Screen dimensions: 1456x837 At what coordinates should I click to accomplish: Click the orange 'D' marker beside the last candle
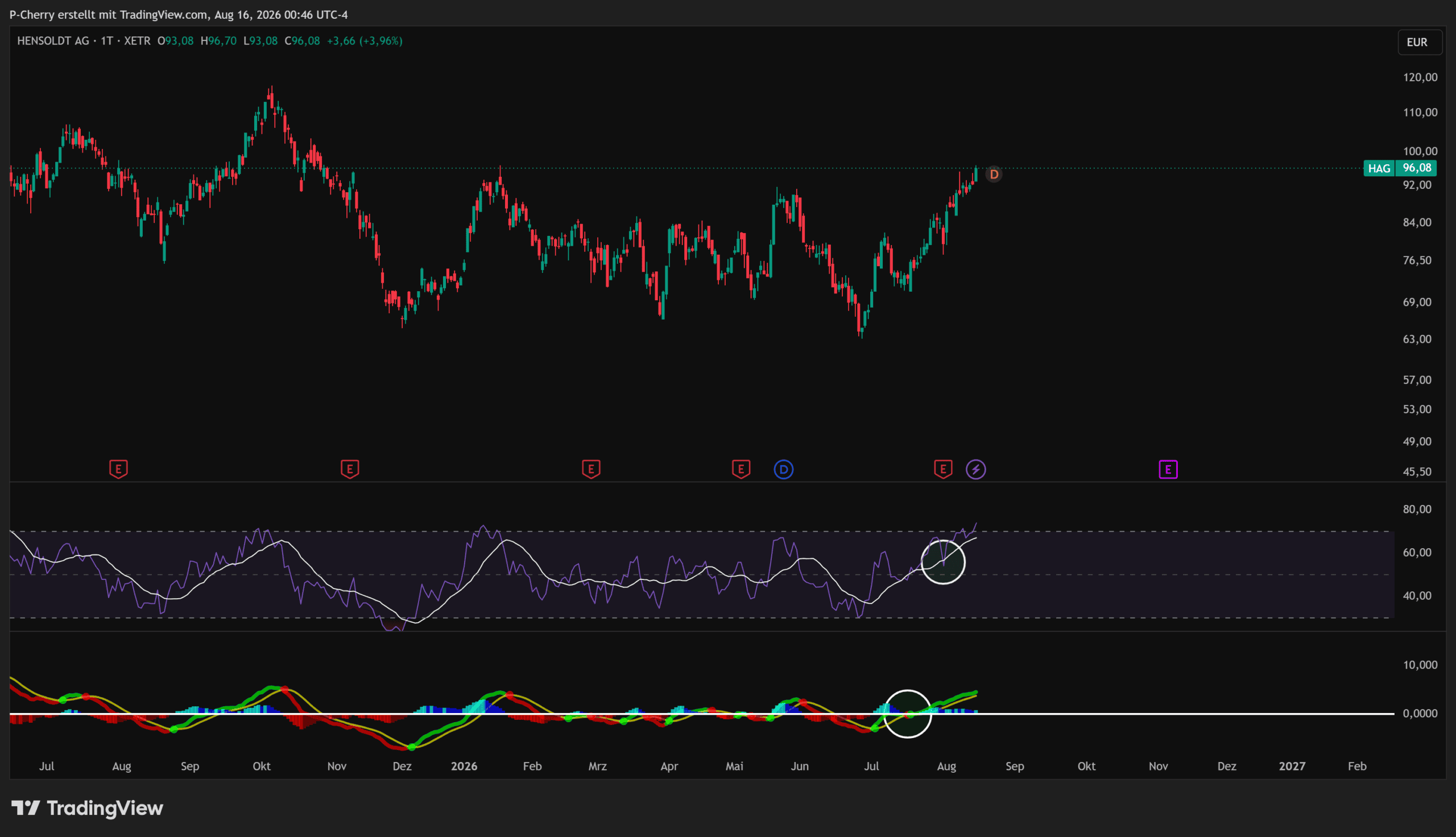[994, 174]
